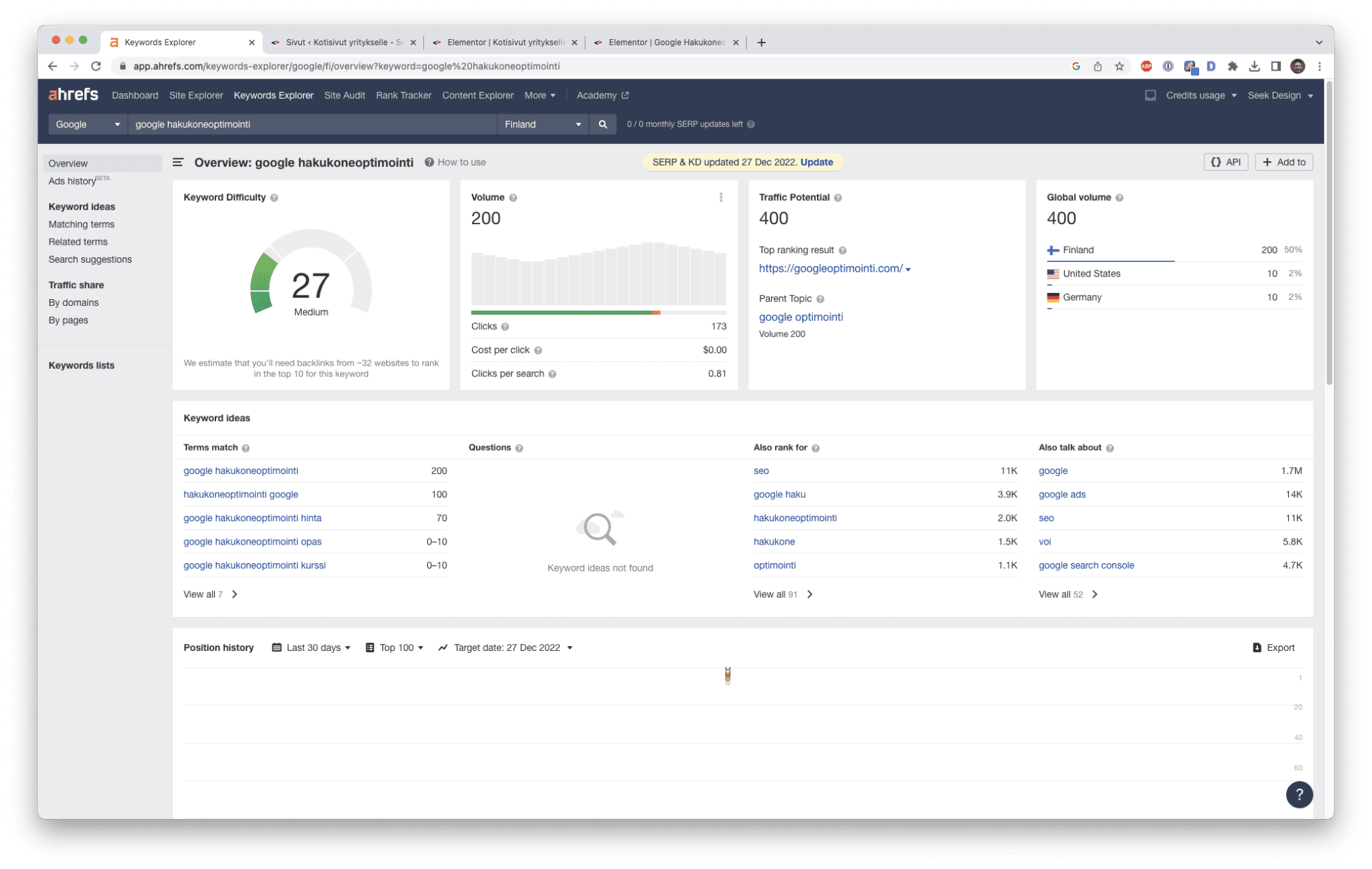Open the Target date dropdown
Image resolution: width=1372 pixels, height=869 pixels.
pos(506,647)
